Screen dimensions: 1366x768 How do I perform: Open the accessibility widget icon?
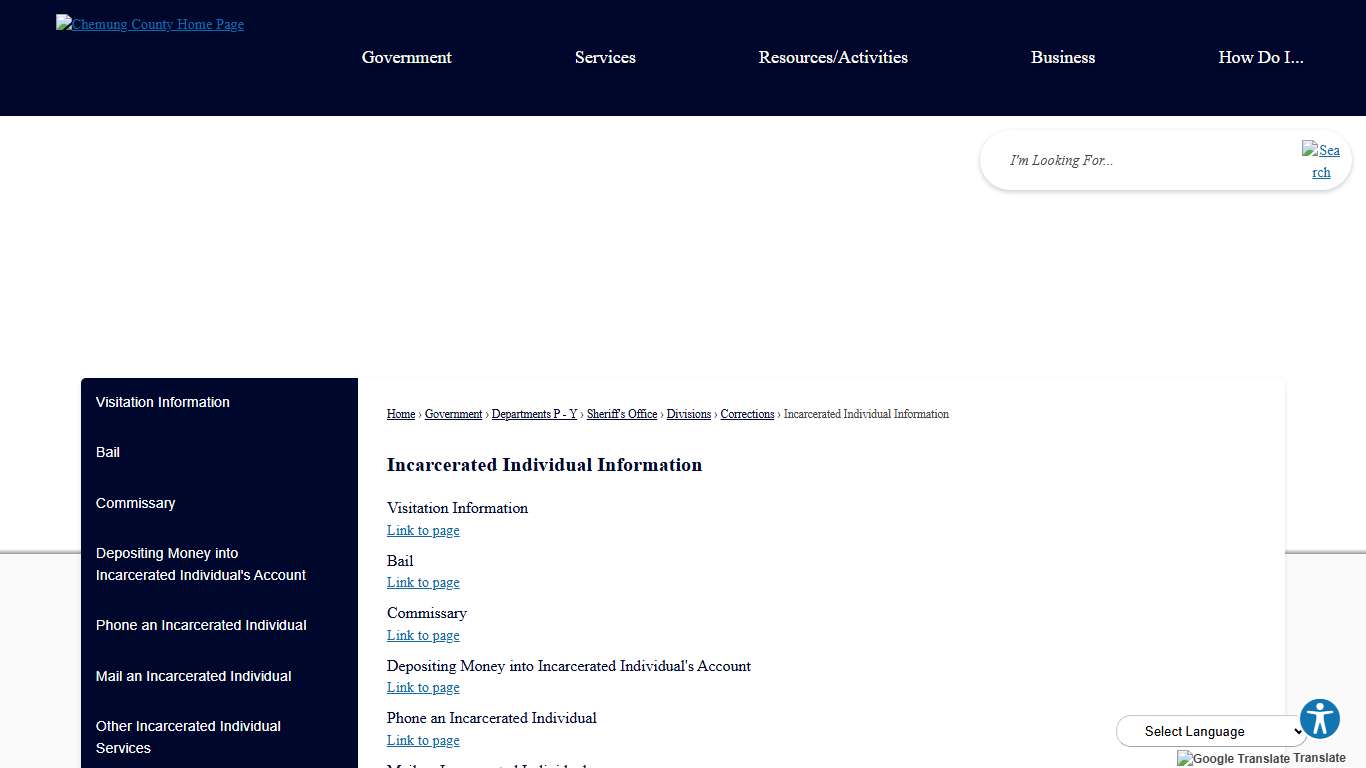click(1319, 718)
